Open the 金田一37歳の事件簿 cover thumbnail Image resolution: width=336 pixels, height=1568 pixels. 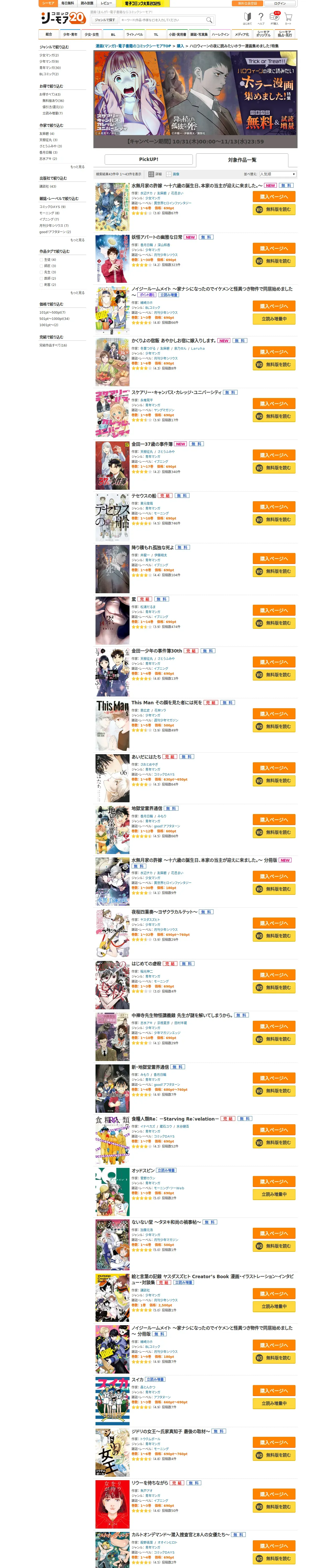click(x=112, y=466)
